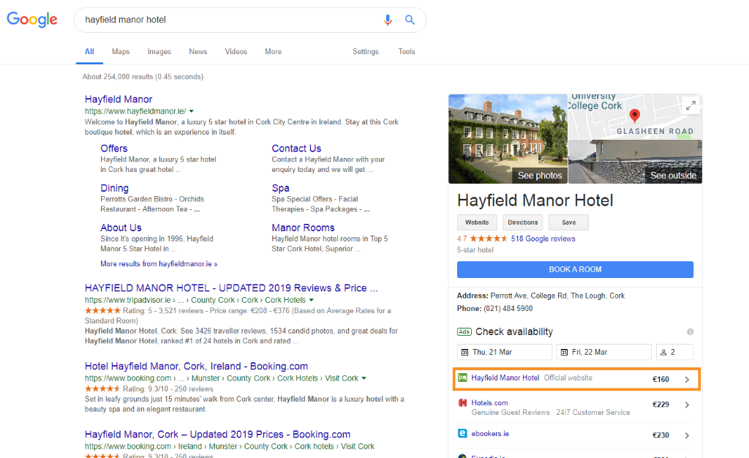The height and width of the screenshot is (458, 749).
Task: Switch to the Maps tab
Action: (x=120, y=52)
